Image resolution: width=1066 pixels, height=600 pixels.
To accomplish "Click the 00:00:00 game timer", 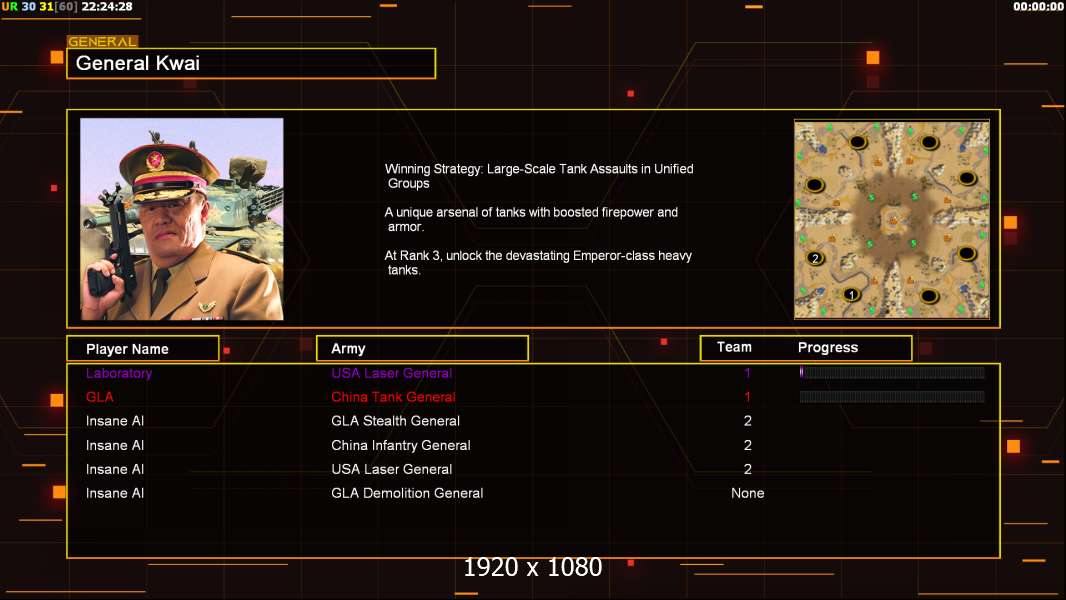I will [x=1037, y=7].
